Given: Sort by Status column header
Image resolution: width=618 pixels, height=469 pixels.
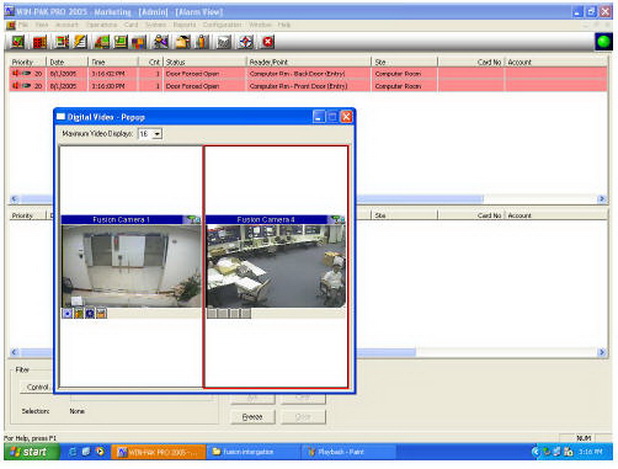Looking at the screenshot, I should pyautogui.click(x=205, y=62).
